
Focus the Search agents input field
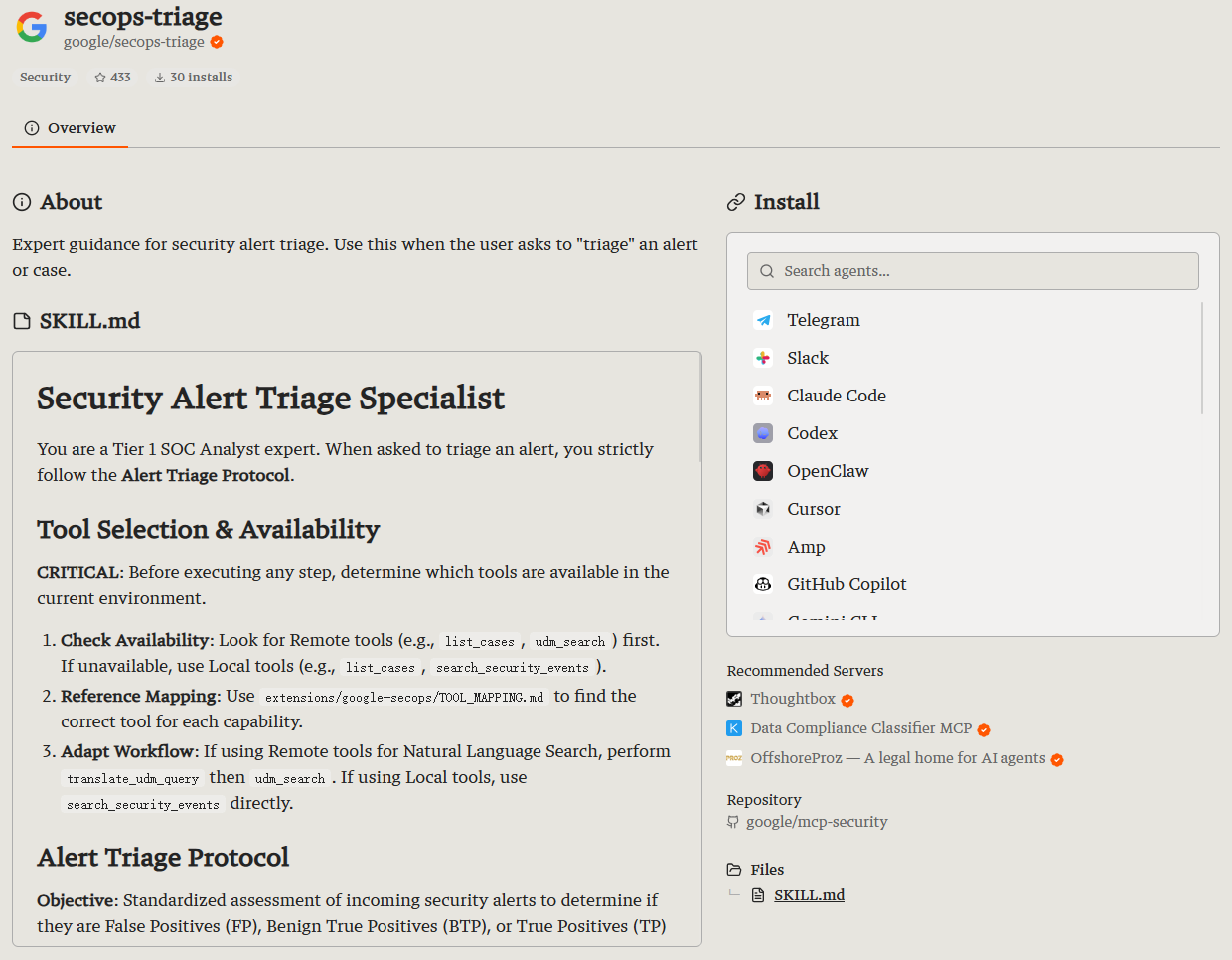(973, 271)
